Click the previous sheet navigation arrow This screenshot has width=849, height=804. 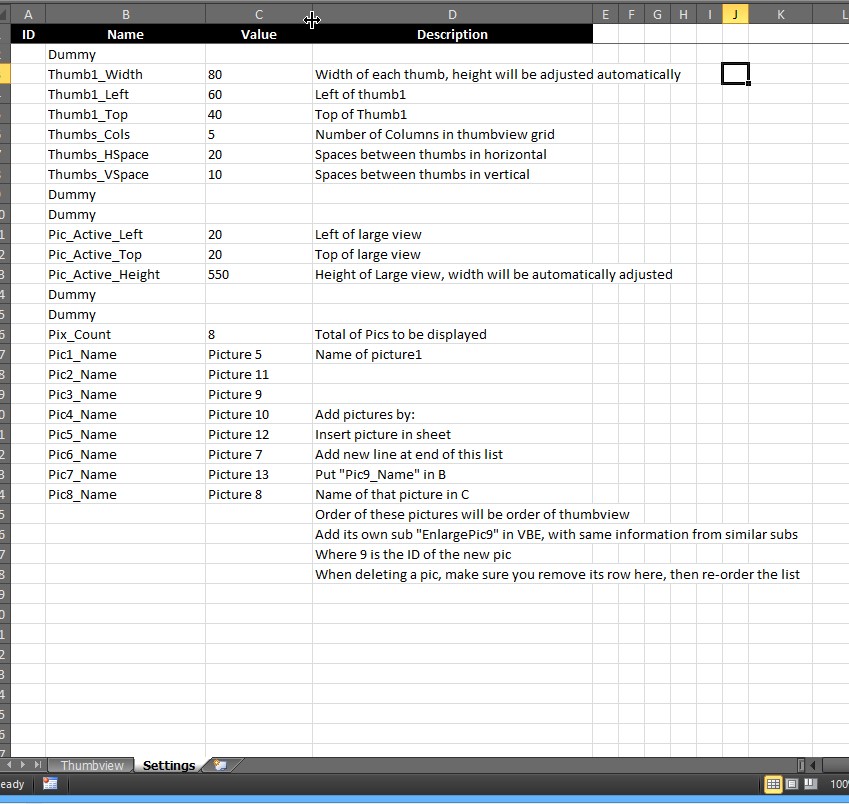pyautogui.click(x=9, y=764)
